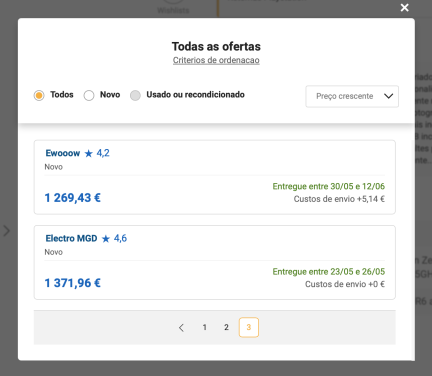Go to previous page with left arrow

[181, 328]
